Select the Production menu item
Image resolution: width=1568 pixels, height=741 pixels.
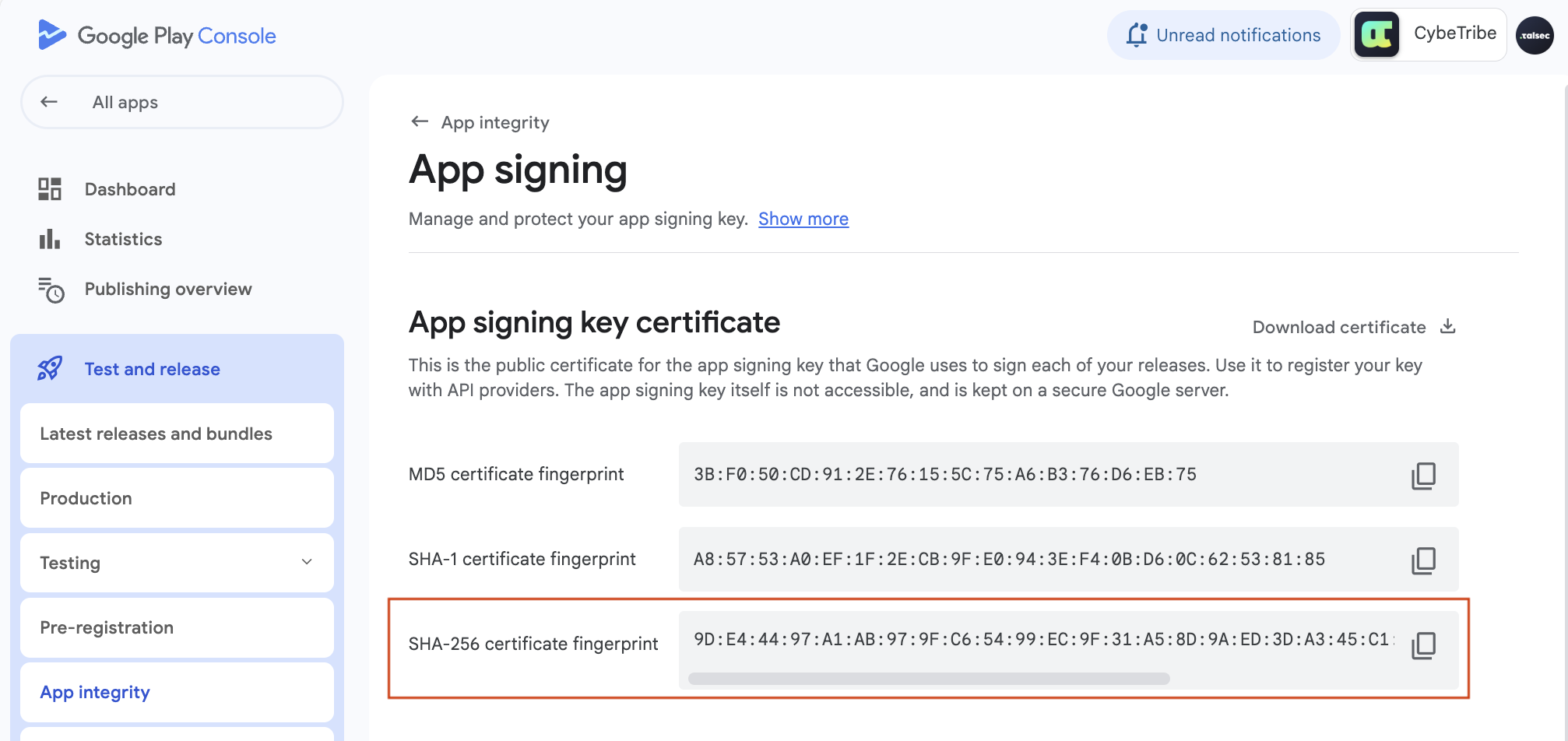86,498
